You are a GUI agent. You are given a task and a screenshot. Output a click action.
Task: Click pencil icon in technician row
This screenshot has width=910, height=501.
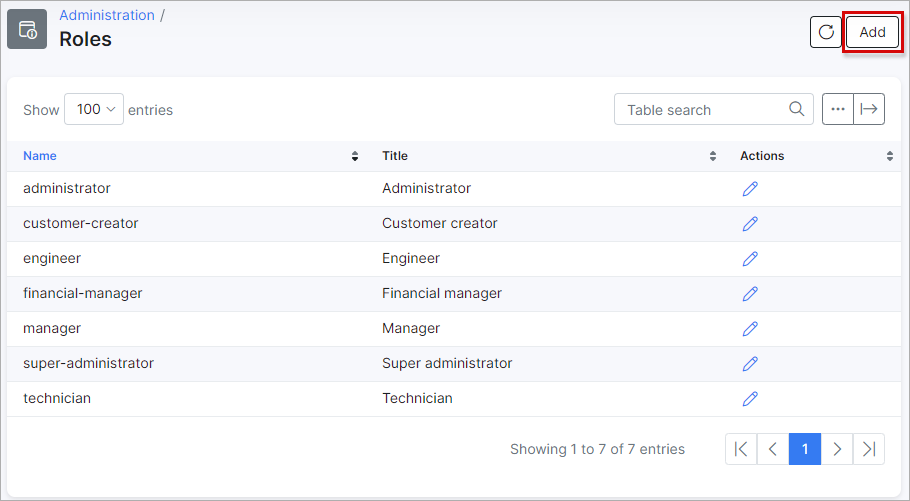(x=750, y=398)
